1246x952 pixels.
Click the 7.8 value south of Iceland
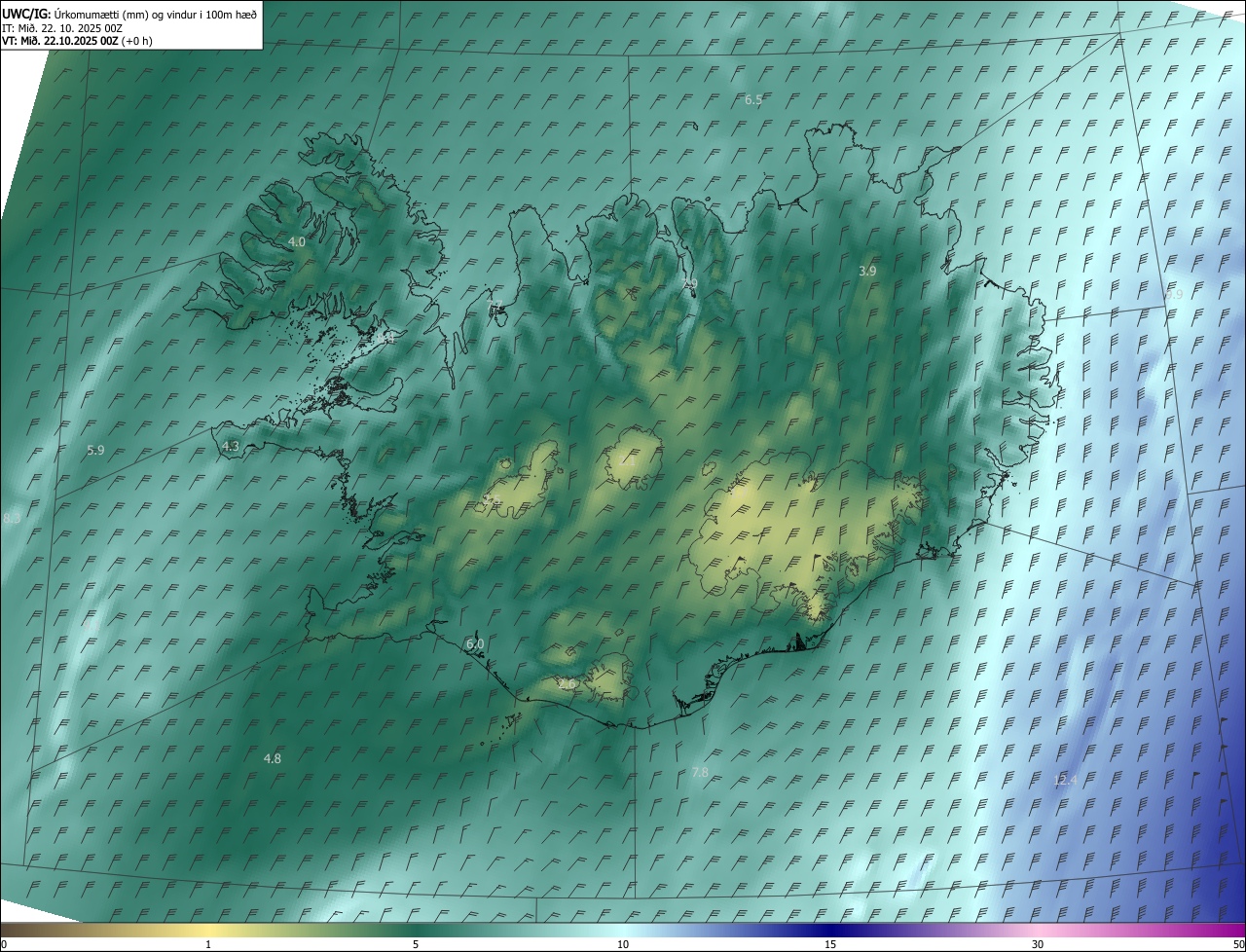click(x=700, y=772)
